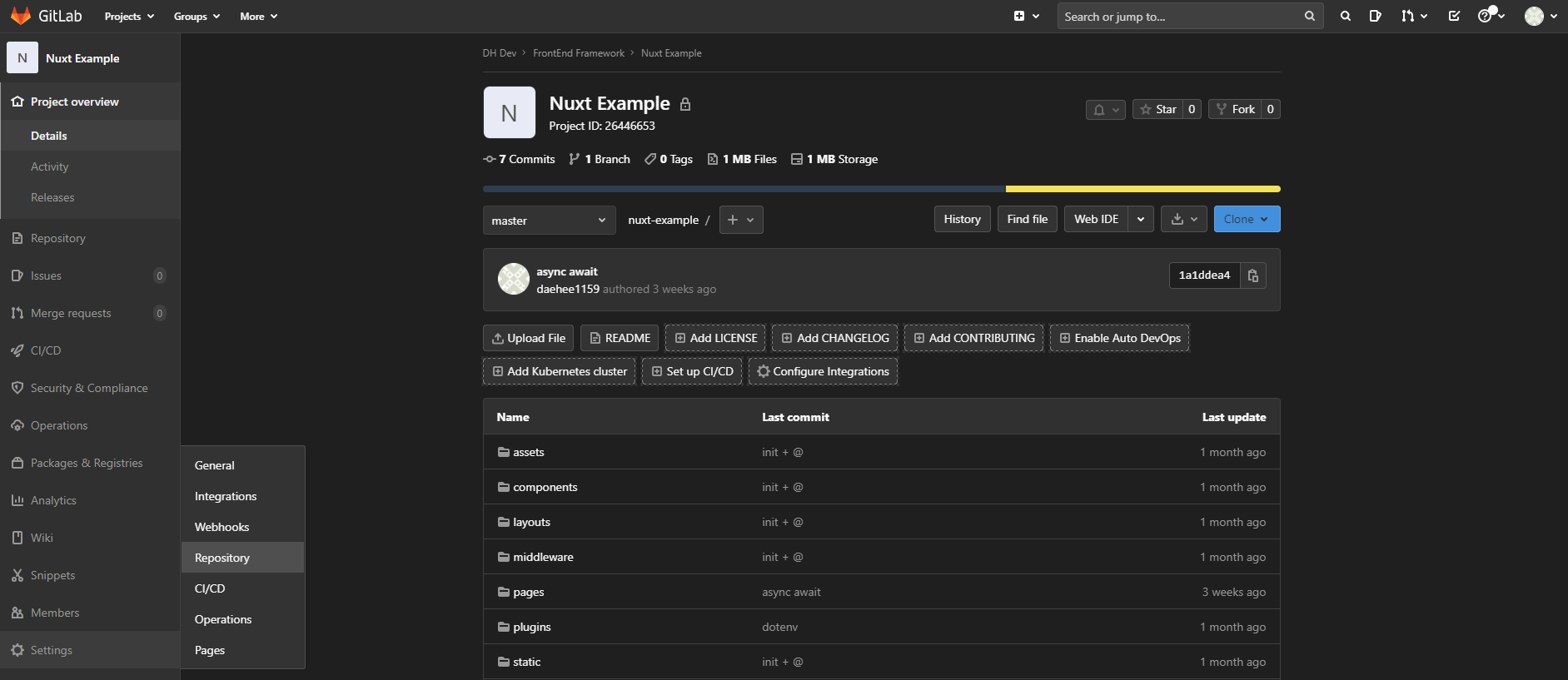Click Add CHANGELOG button
1568x680 pixels.
pos(834,338)
